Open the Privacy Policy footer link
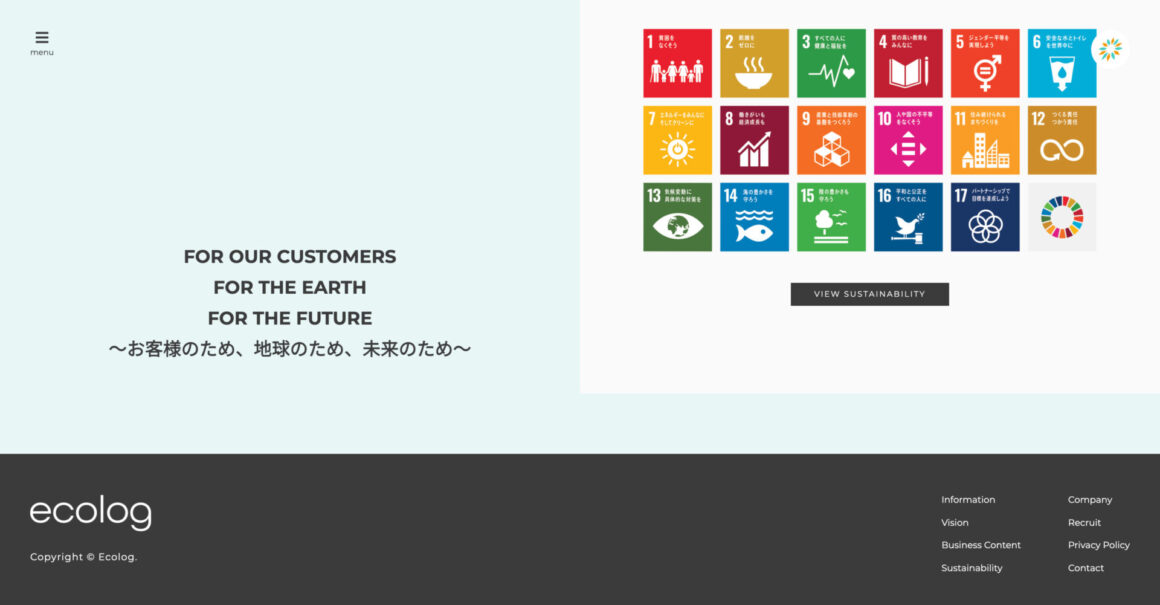Image resolution: width=1160 pixels, height=605 pixels. click(x=1099, y=545)
